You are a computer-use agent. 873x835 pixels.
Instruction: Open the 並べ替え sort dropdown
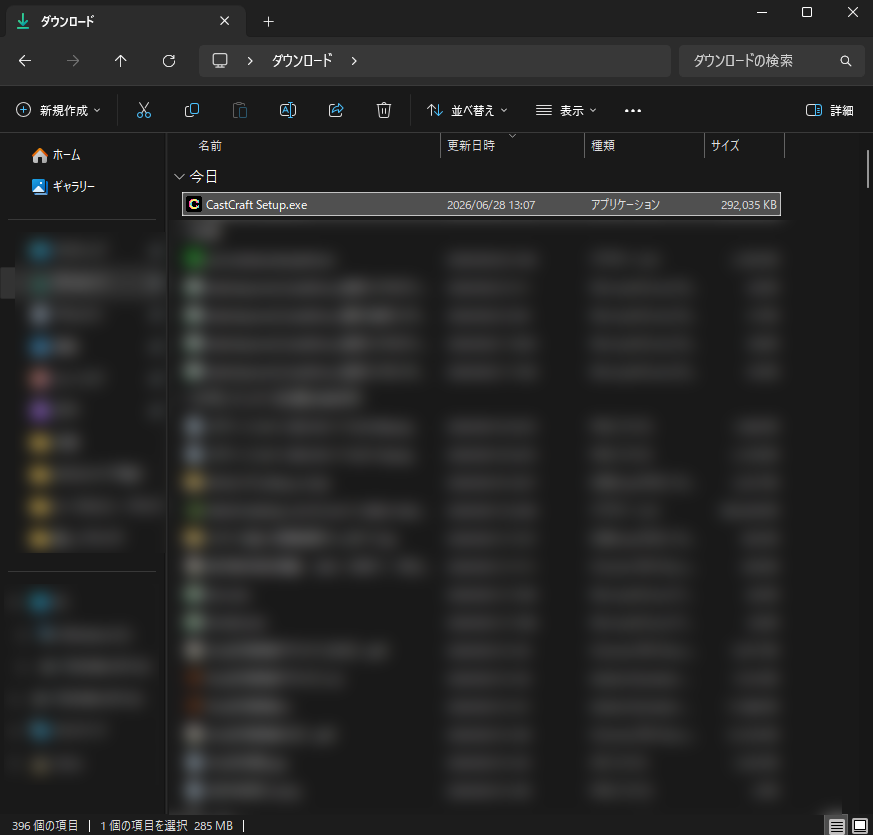coord(467,110)
